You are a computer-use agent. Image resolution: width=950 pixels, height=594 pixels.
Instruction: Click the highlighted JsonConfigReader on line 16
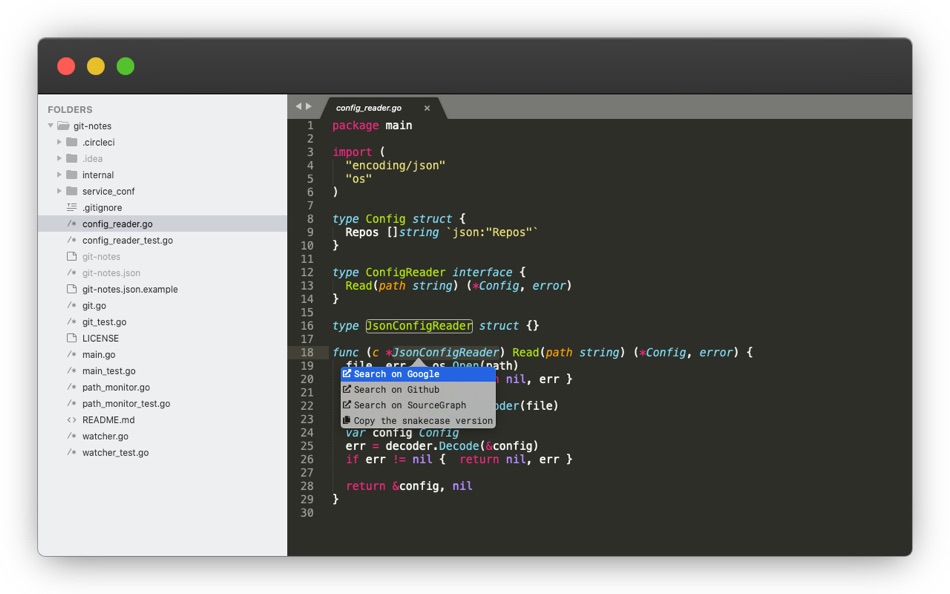click(x=419, y=325)
